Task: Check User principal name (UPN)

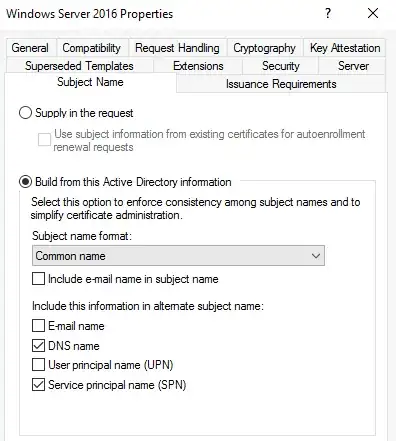Action: point(38,364)
